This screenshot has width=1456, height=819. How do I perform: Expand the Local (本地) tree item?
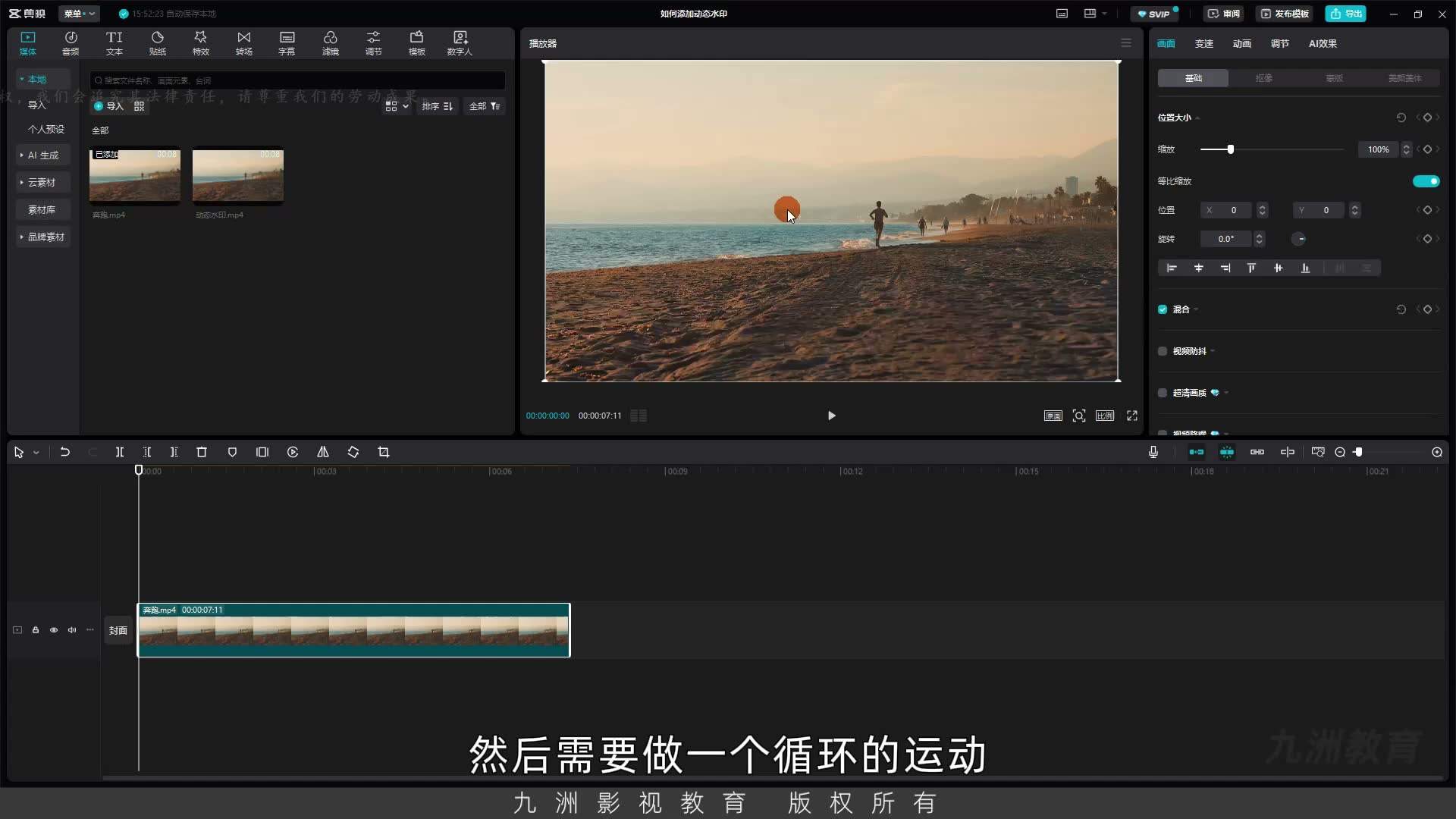[x=42, y=79]
